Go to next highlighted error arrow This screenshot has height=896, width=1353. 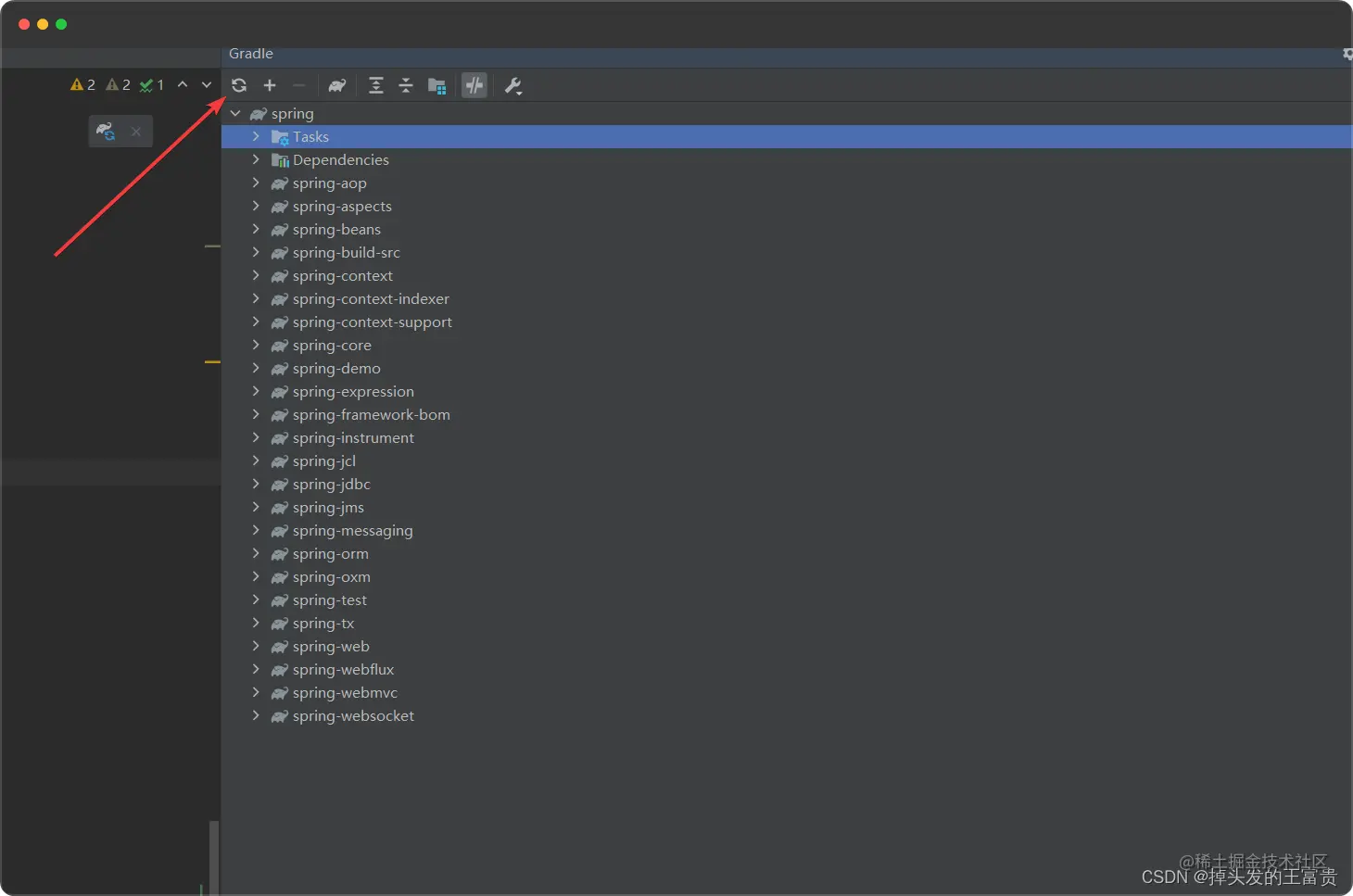click(x=207, y=84)
